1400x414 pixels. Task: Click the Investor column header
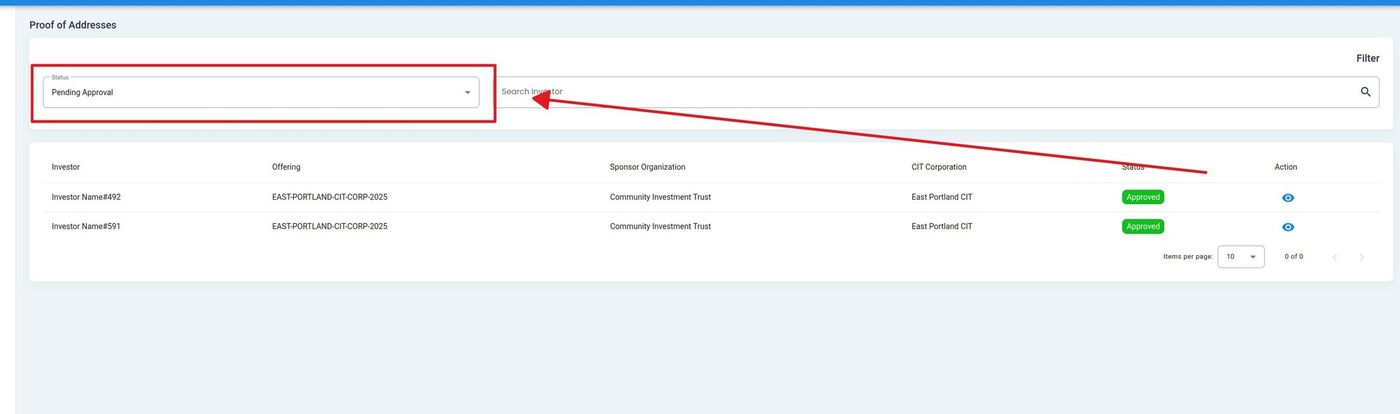[x=66, y=167]
